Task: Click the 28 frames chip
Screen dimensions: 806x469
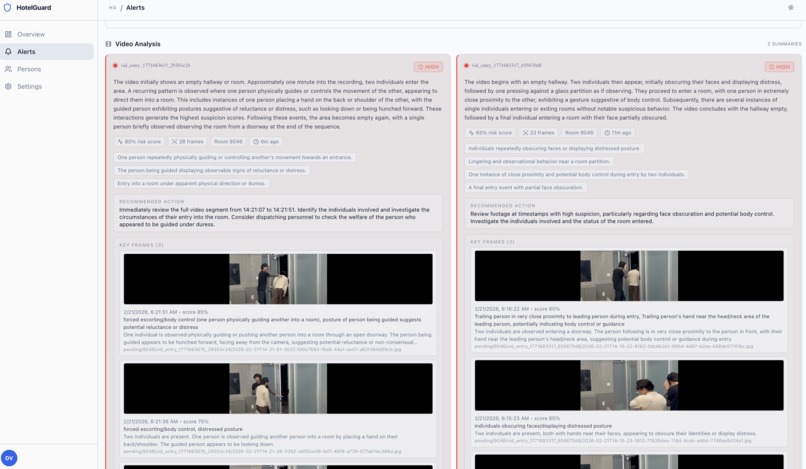Action: tap(188, 141)
